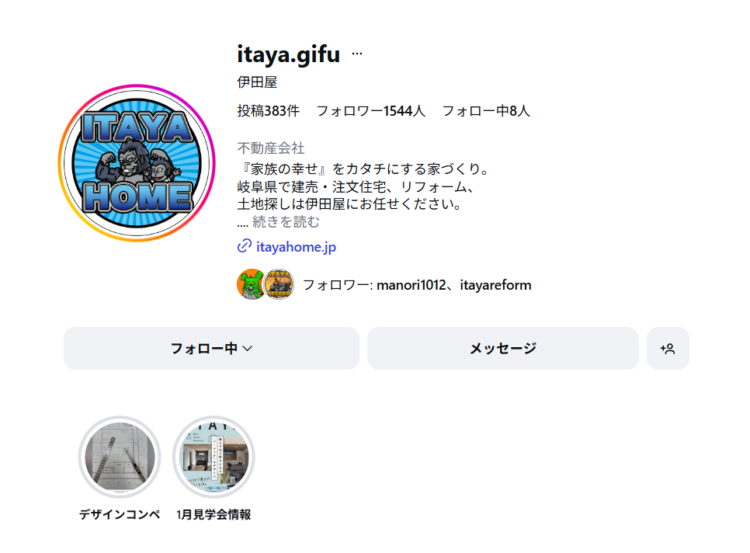Open the three-dot options menu beside itaya.gifu
Viewport: 750px width, 553px height.
(x=357, y=54)
